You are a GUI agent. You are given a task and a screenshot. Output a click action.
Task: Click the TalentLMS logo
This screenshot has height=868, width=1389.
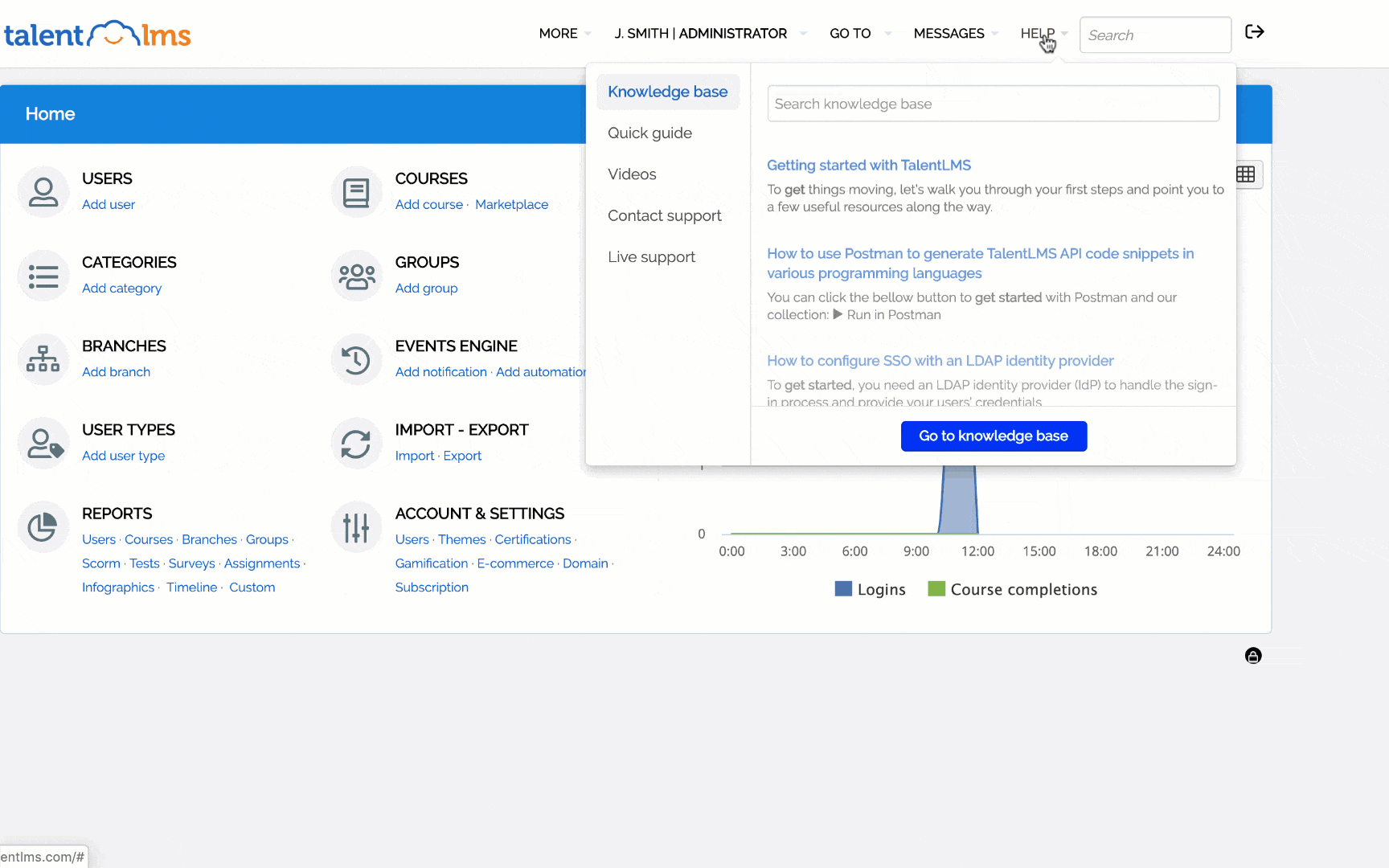[x=97, y=35]
